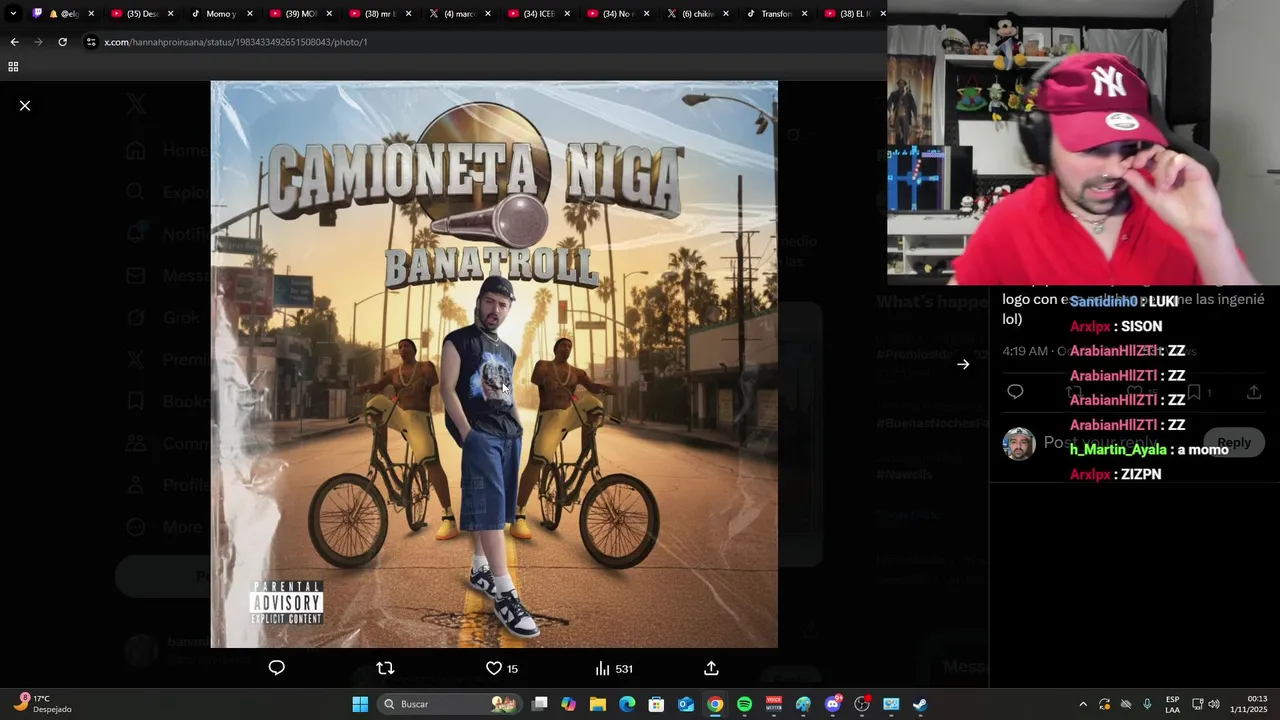Switch to the 'Momo y' TikTok tab
The image size is (1280, 720).
tap(221, 14)
